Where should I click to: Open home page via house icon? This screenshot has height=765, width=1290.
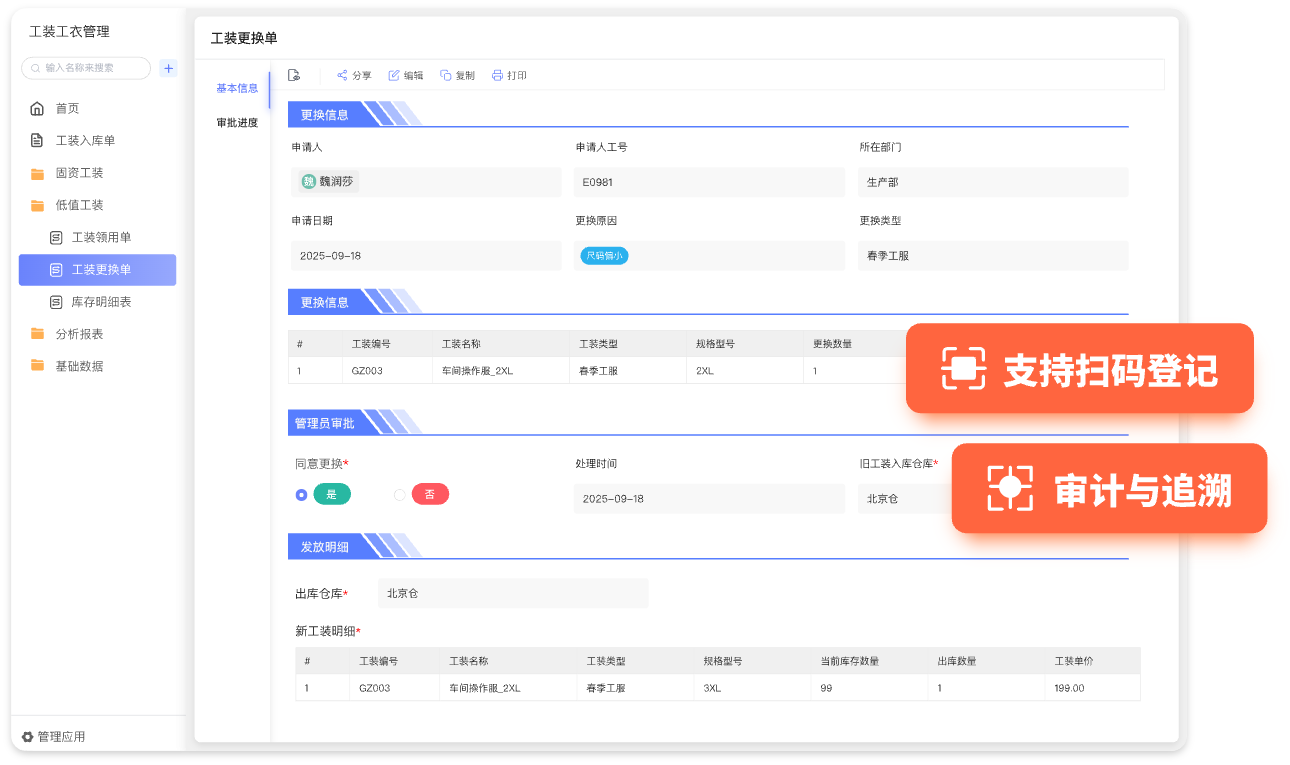37,108
